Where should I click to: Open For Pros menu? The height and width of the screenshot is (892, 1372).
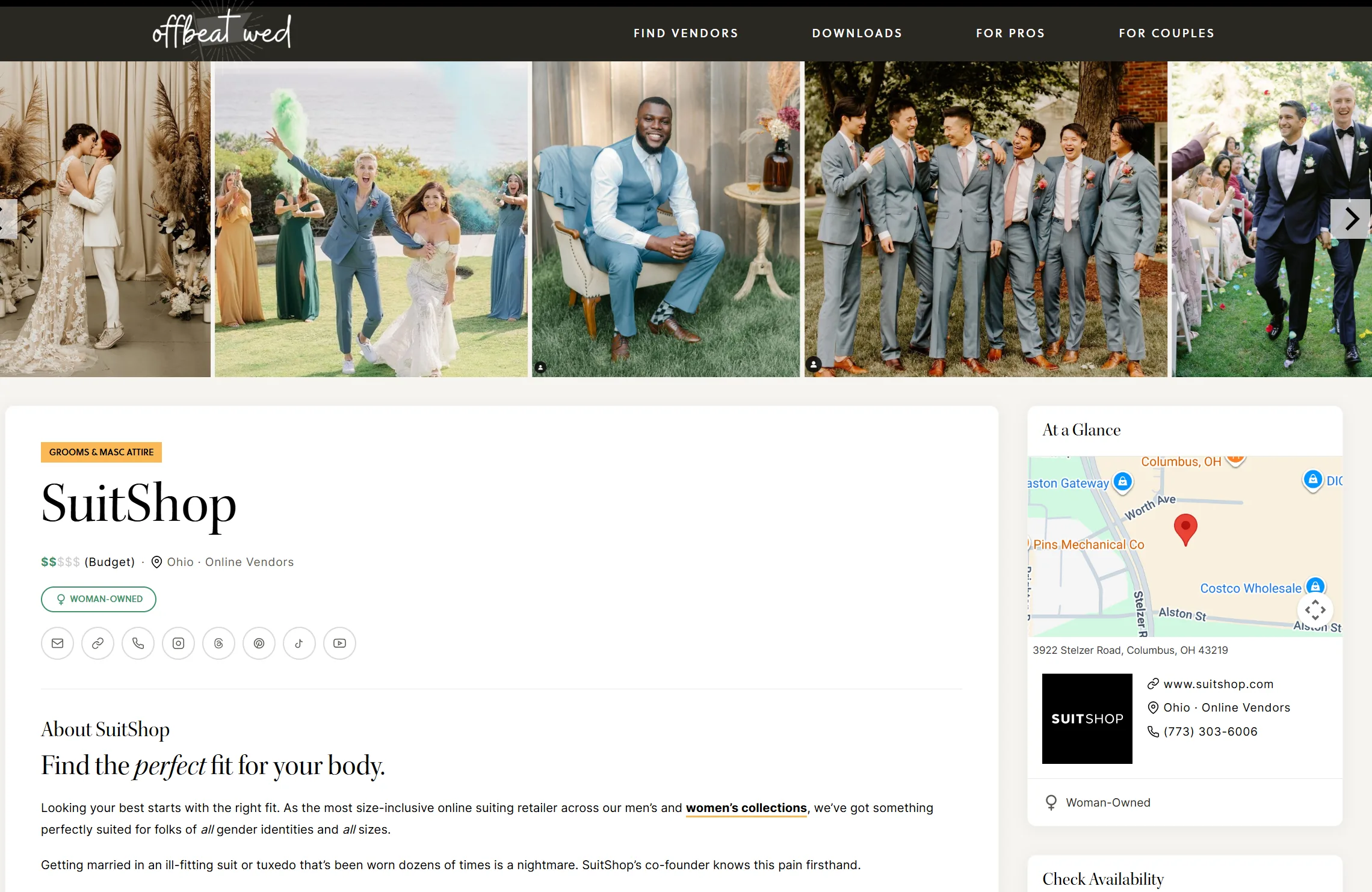[x=1010, y=33]
